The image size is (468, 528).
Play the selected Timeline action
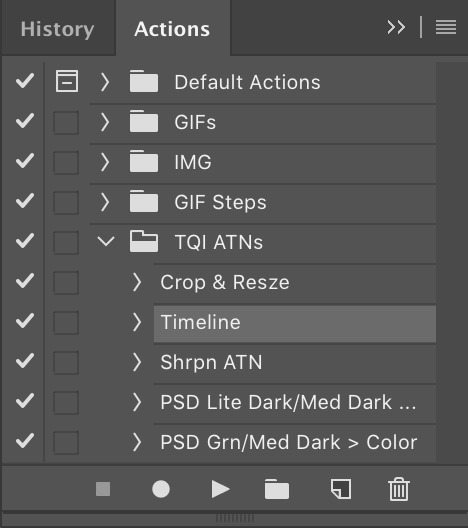pyautogui.click(x=221, y=489)
